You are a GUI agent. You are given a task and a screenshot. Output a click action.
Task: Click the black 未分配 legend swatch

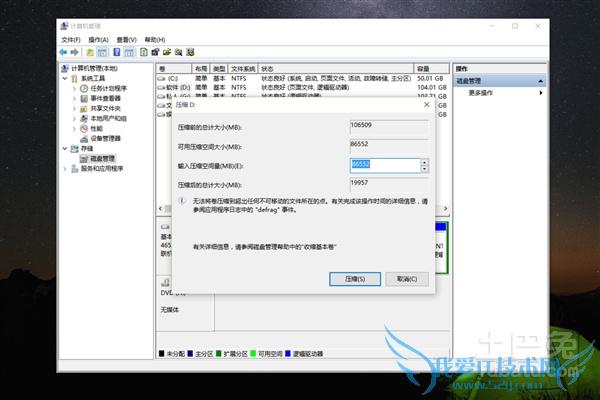tap(161, 354)
